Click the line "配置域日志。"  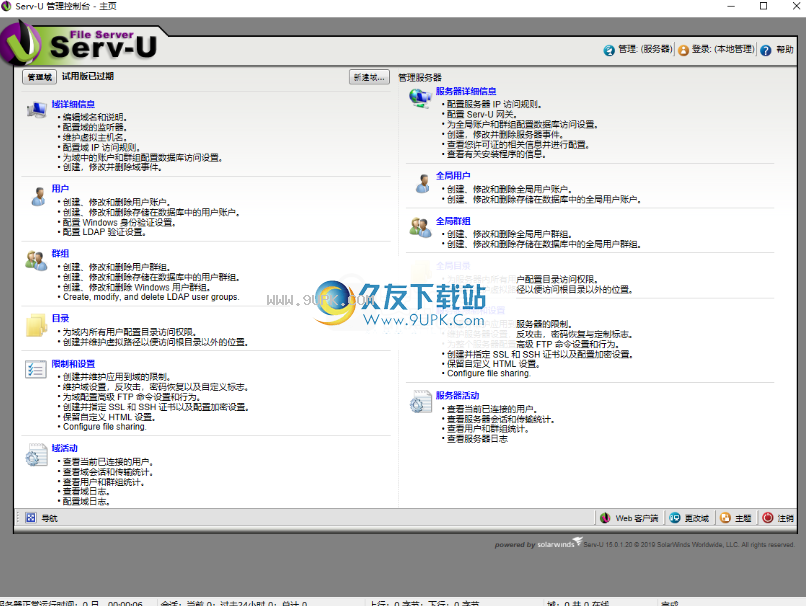tap(86, 502)
